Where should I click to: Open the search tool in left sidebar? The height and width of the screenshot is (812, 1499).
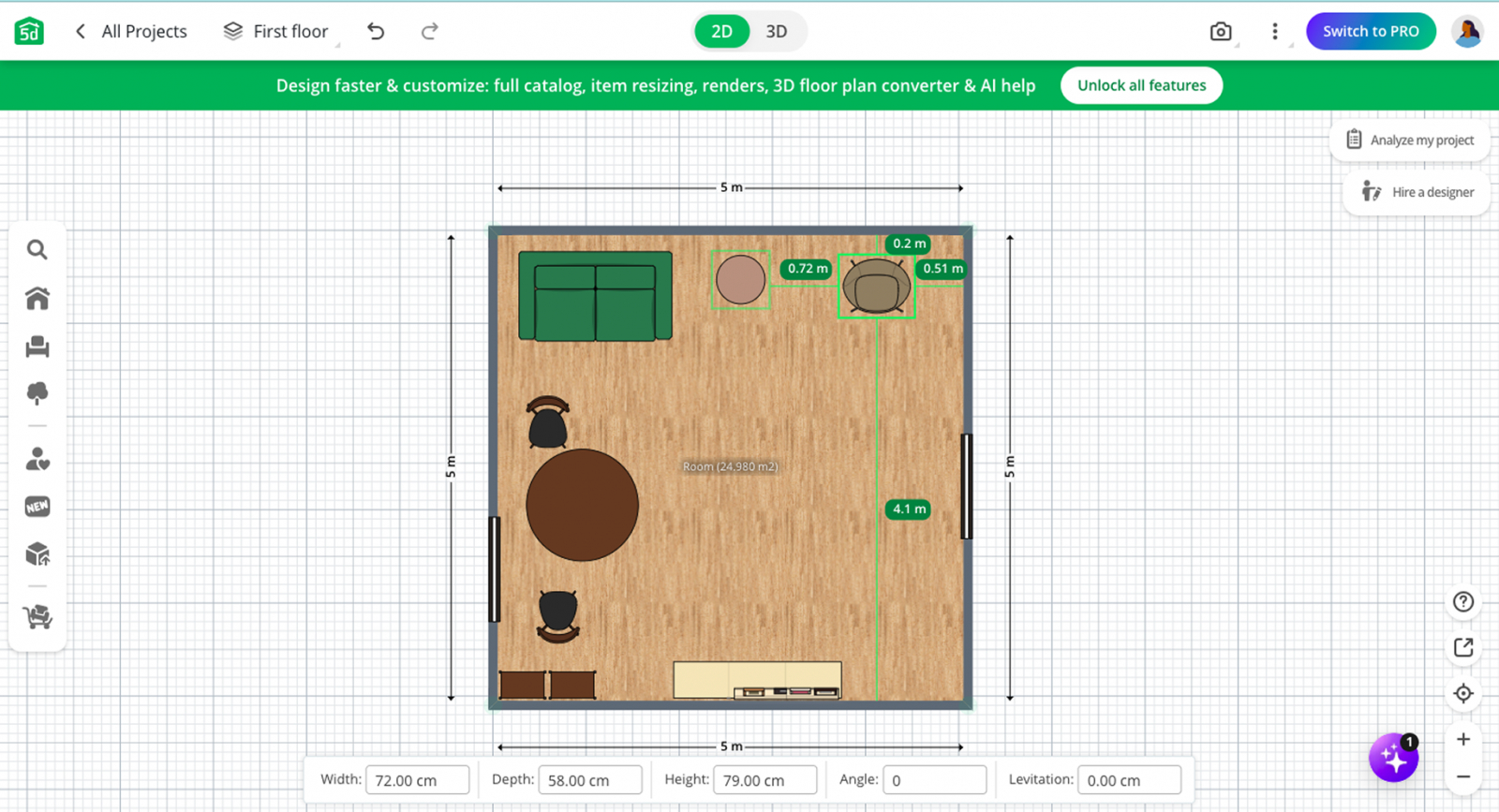click(x=37, y=250)
